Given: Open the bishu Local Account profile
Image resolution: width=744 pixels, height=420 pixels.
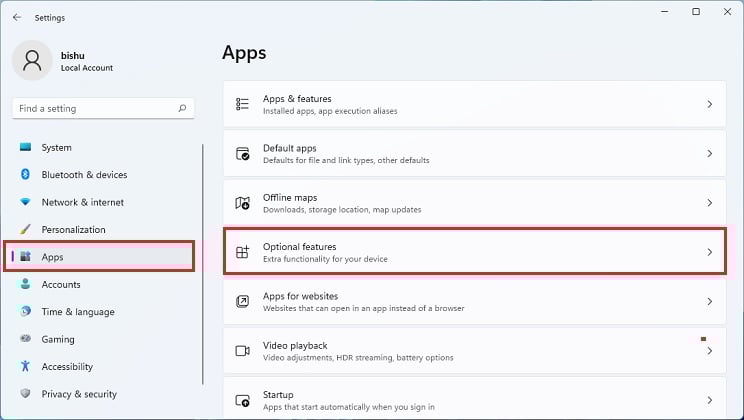Looking at the screenshot, I should 63,61.
